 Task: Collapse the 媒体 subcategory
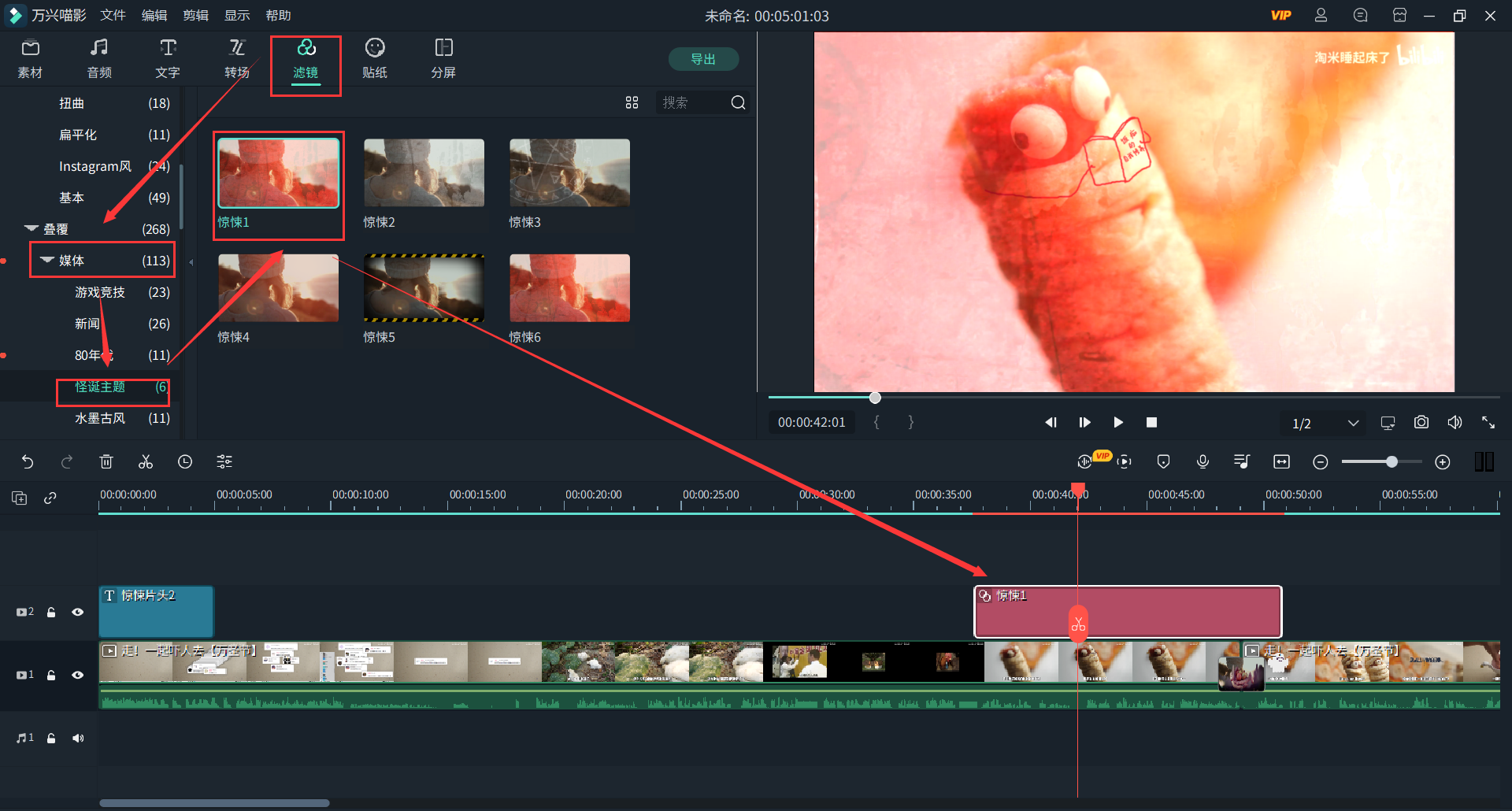pos(47,261)
